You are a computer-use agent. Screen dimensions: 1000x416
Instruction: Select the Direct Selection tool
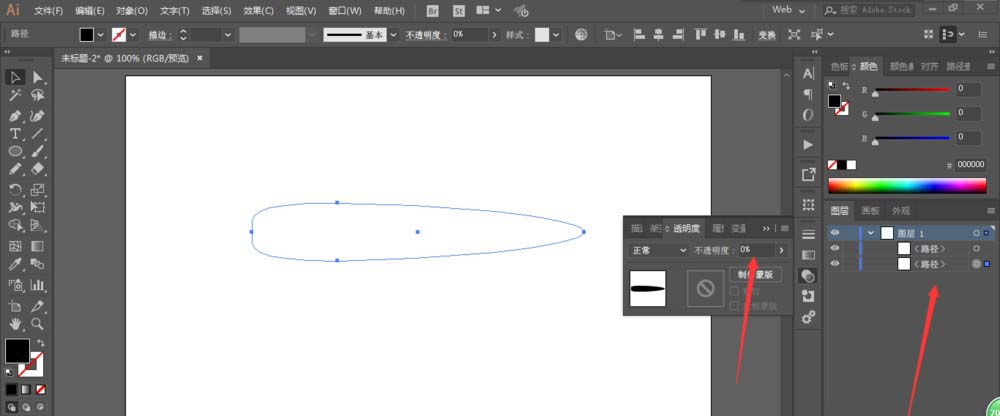click(x=38, y=77)
